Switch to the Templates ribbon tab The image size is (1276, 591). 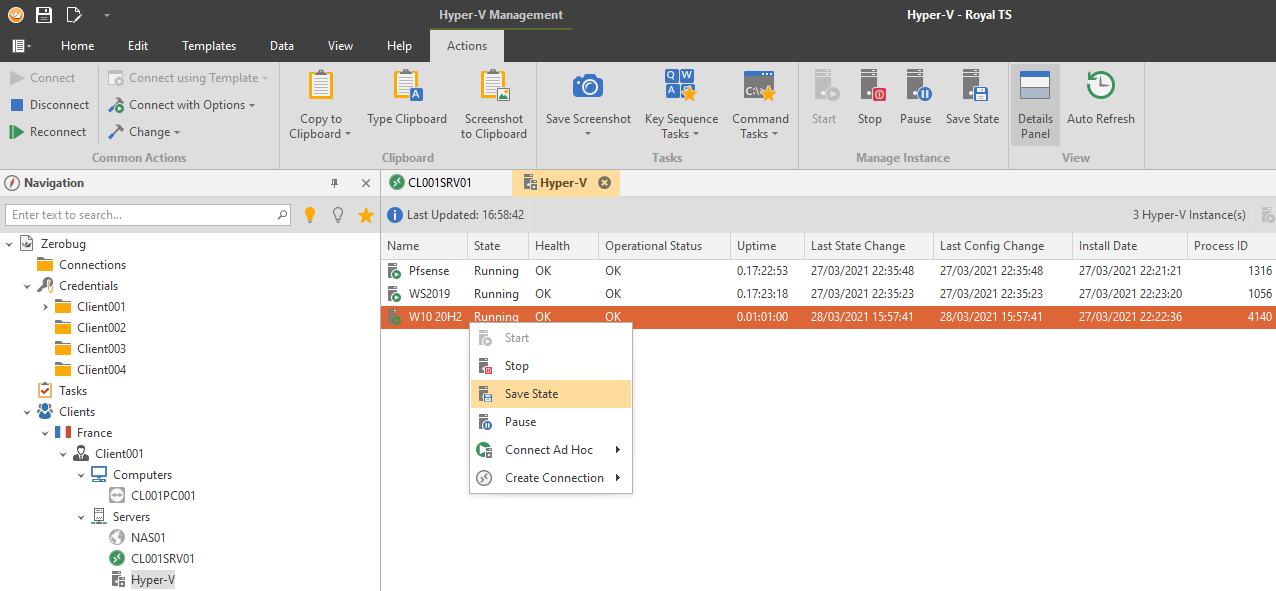tap(209, 46)
